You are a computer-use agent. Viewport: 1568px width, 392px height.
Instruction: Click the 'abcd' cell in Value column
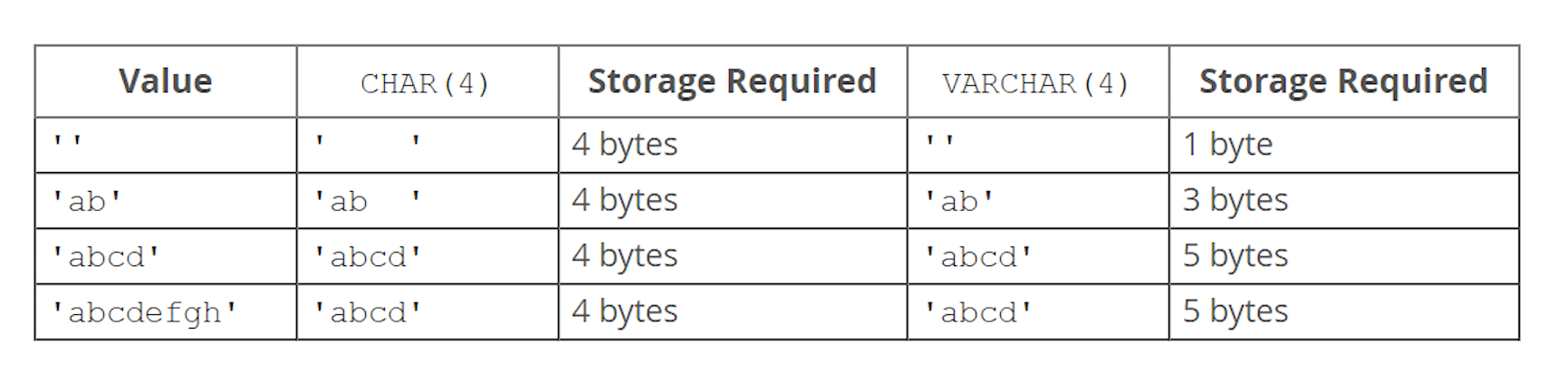coord(166,256)
